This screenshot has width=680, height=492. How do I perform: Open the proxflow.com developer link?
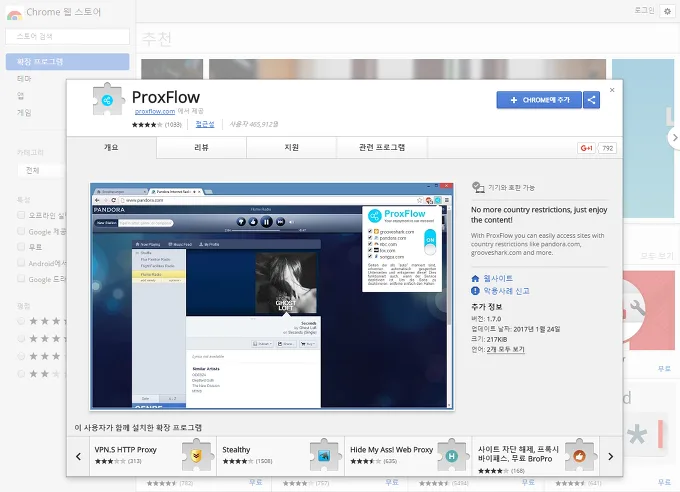155,111
